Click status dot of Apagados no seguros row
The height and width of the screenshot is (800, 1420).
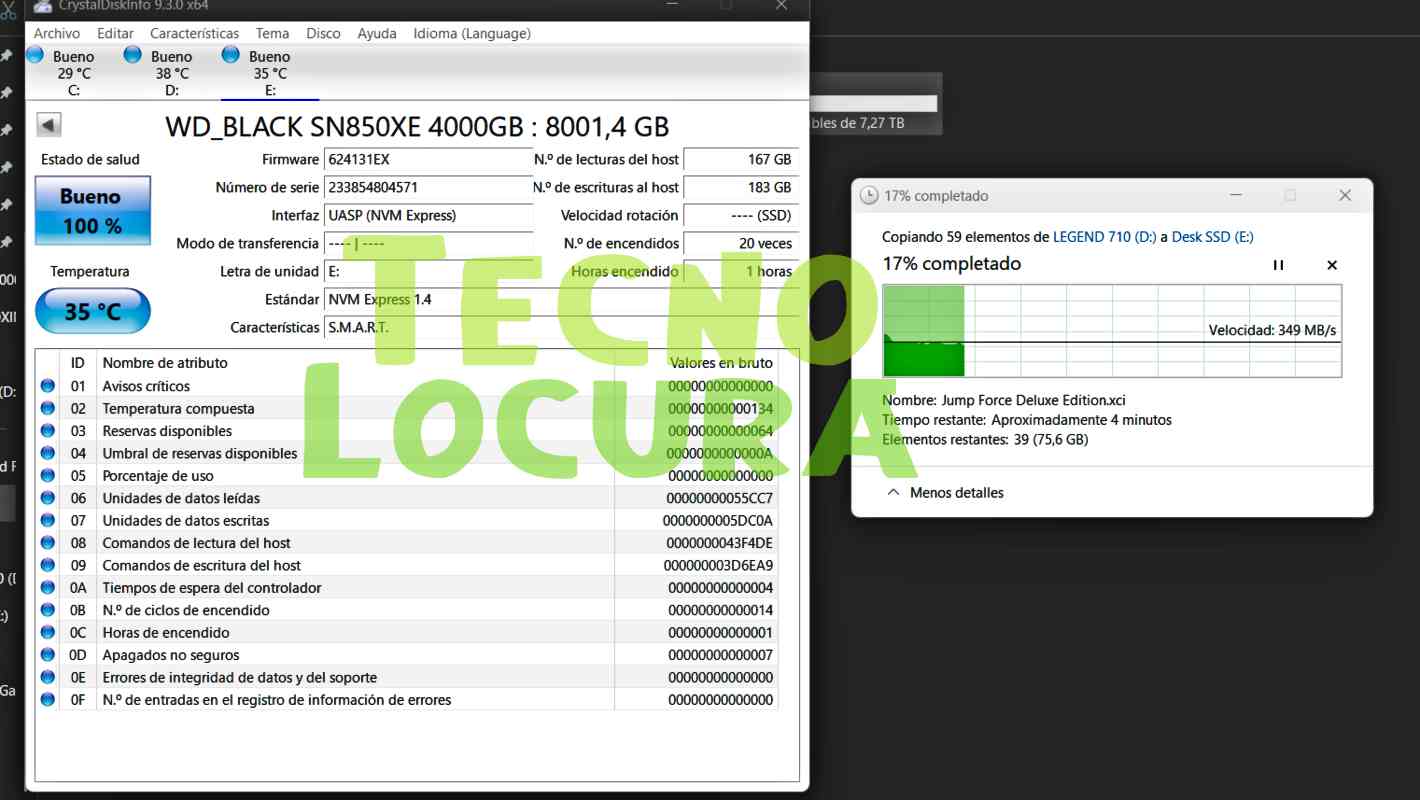[47, 655]
